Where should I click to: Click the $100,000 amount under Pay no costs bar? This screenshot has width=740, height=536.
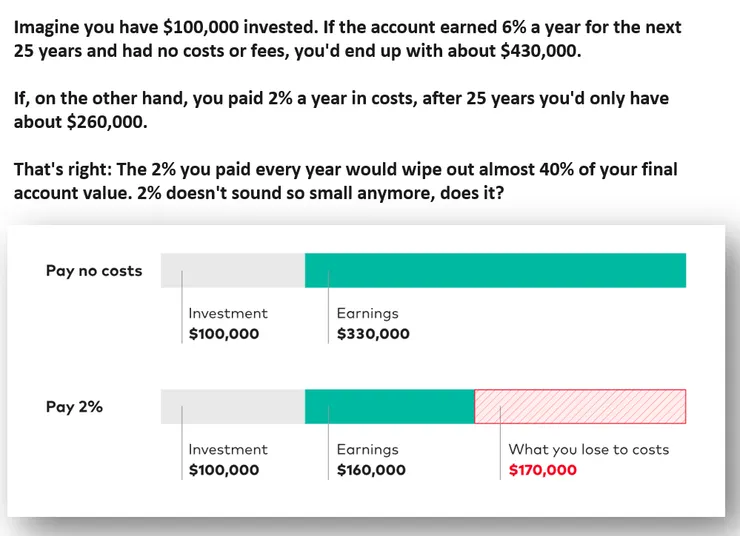[x=224, y=334]
